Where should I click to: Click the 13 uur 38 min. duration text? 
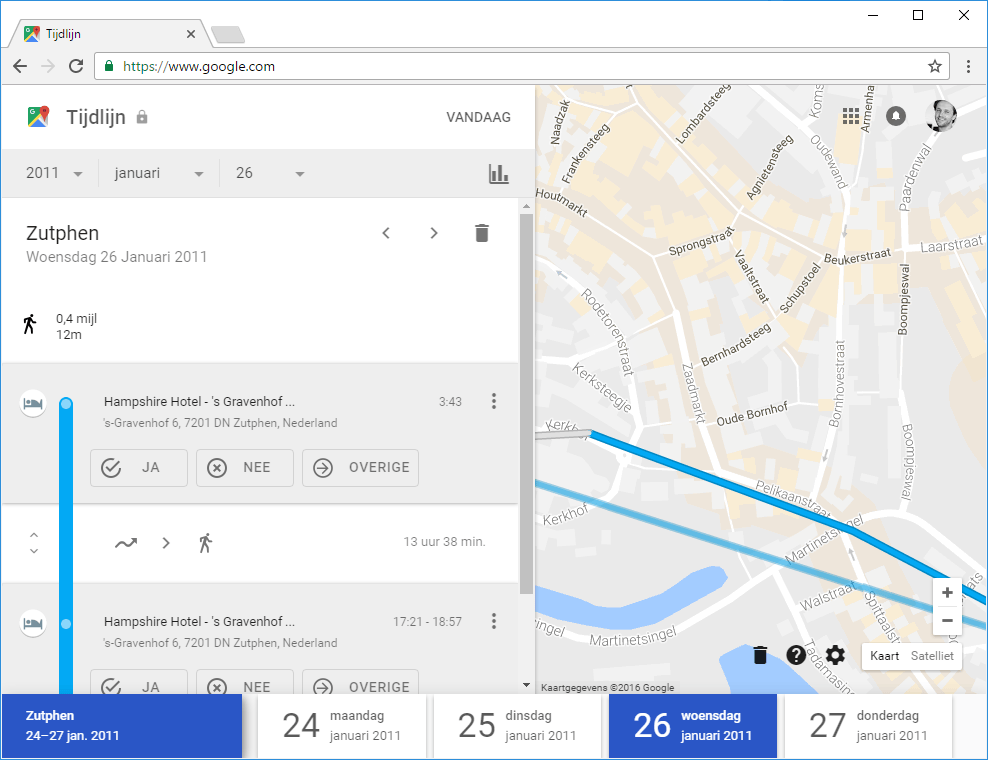(444, 542)
